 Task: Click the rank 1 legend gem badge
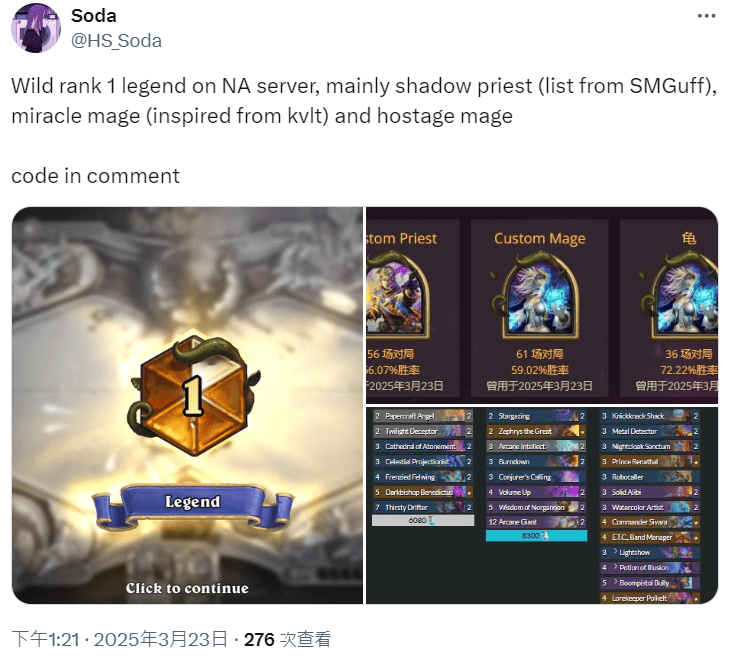pyautogui.click(x=193, y=396)
